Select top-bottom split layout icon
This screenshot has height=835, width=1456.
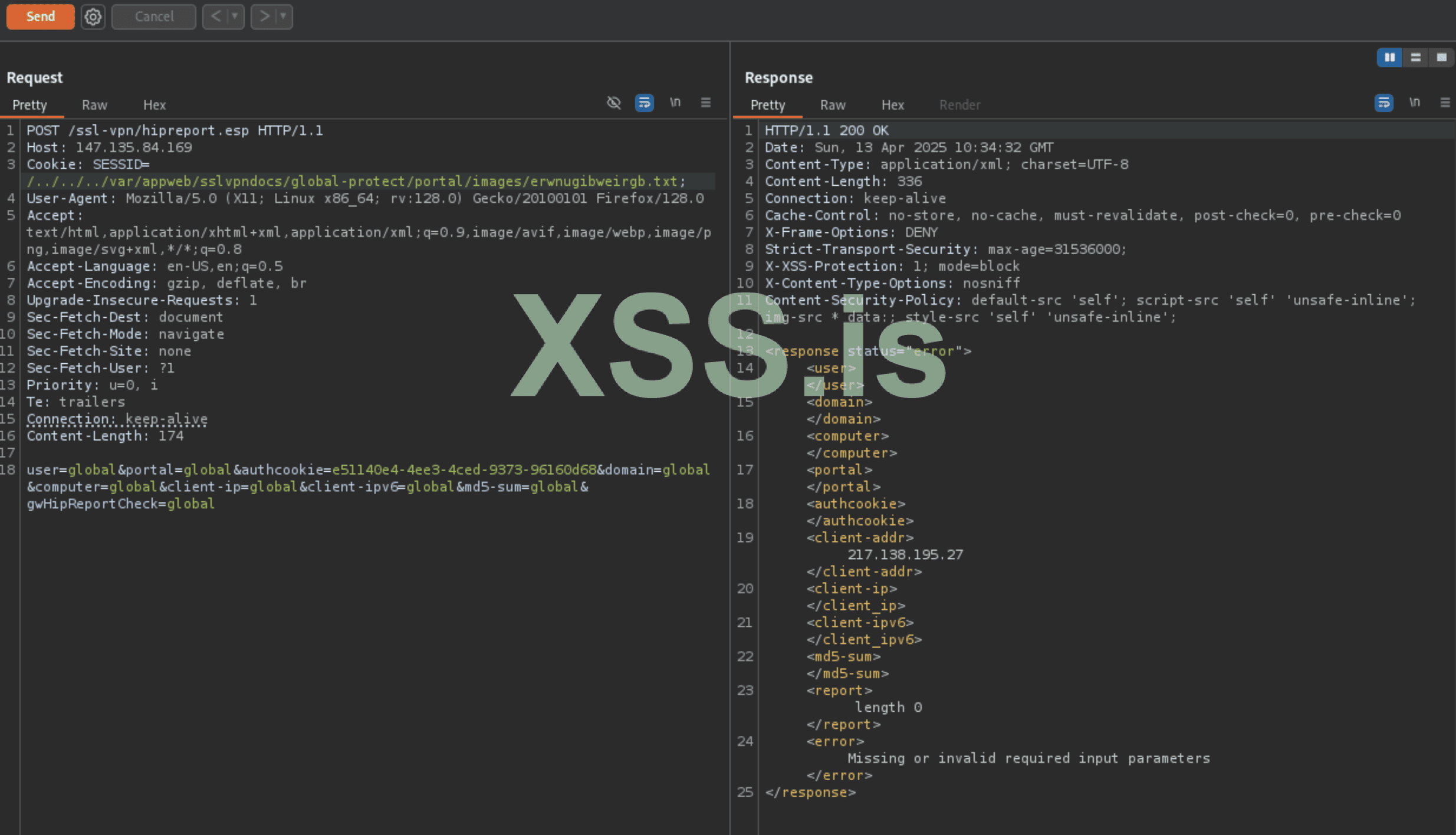(1415, 57)
